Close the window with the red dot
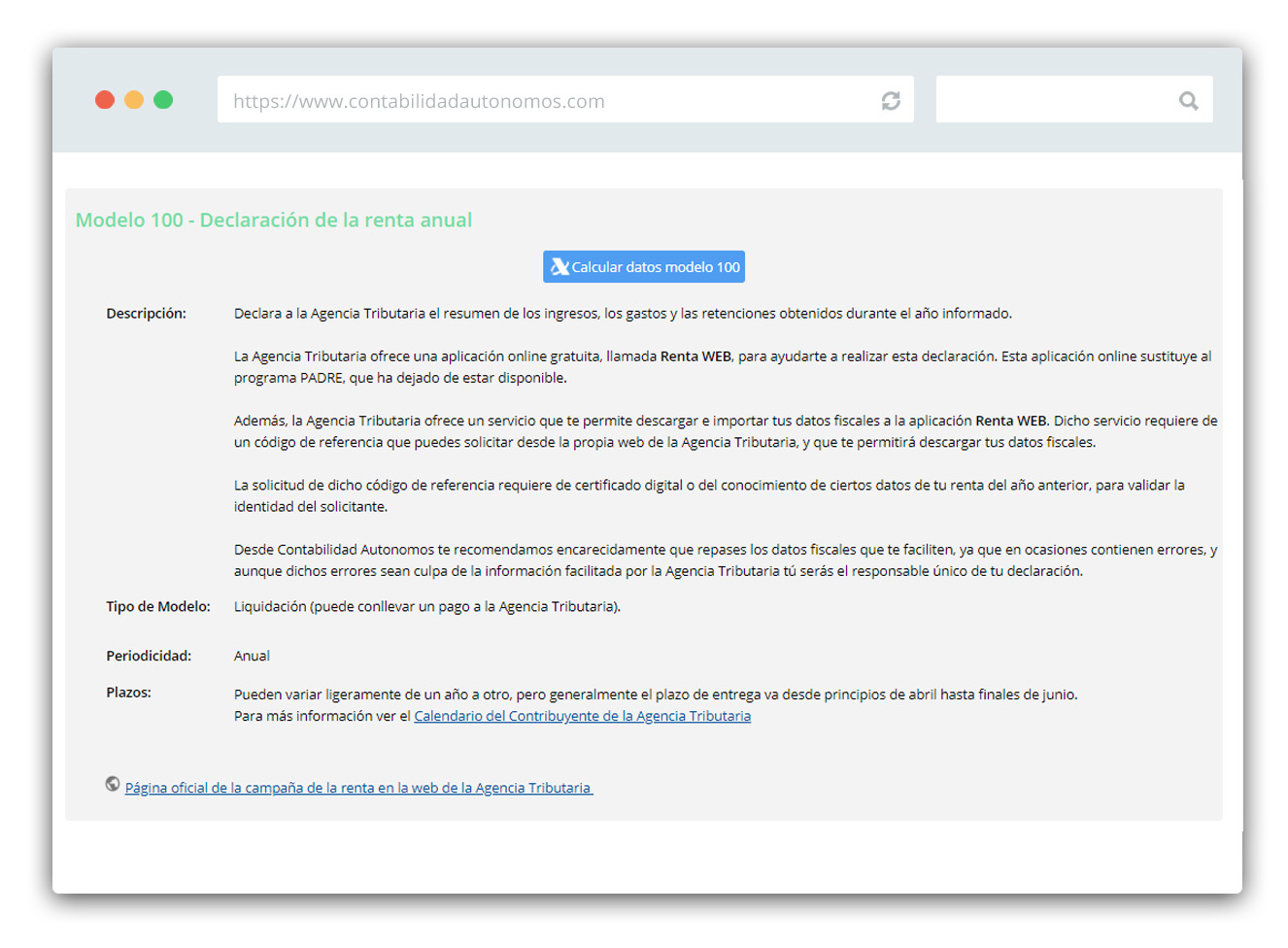 pyautogui.click(x=105, y=100)
